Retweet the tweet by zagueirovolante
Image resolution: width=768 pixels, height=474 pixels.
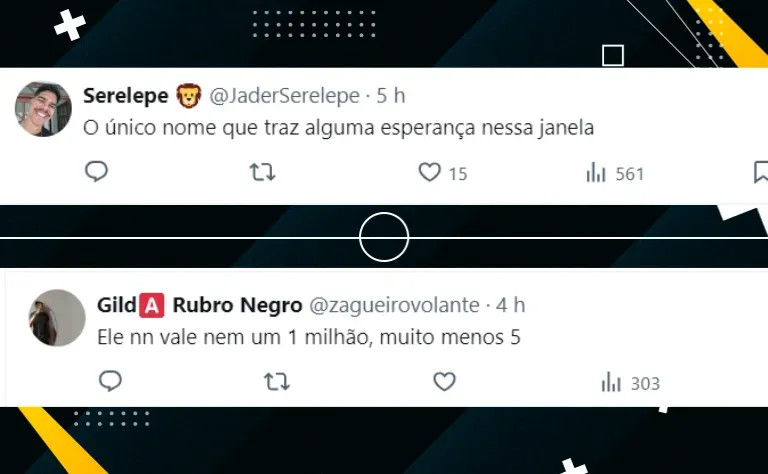(x=277, y=381)
